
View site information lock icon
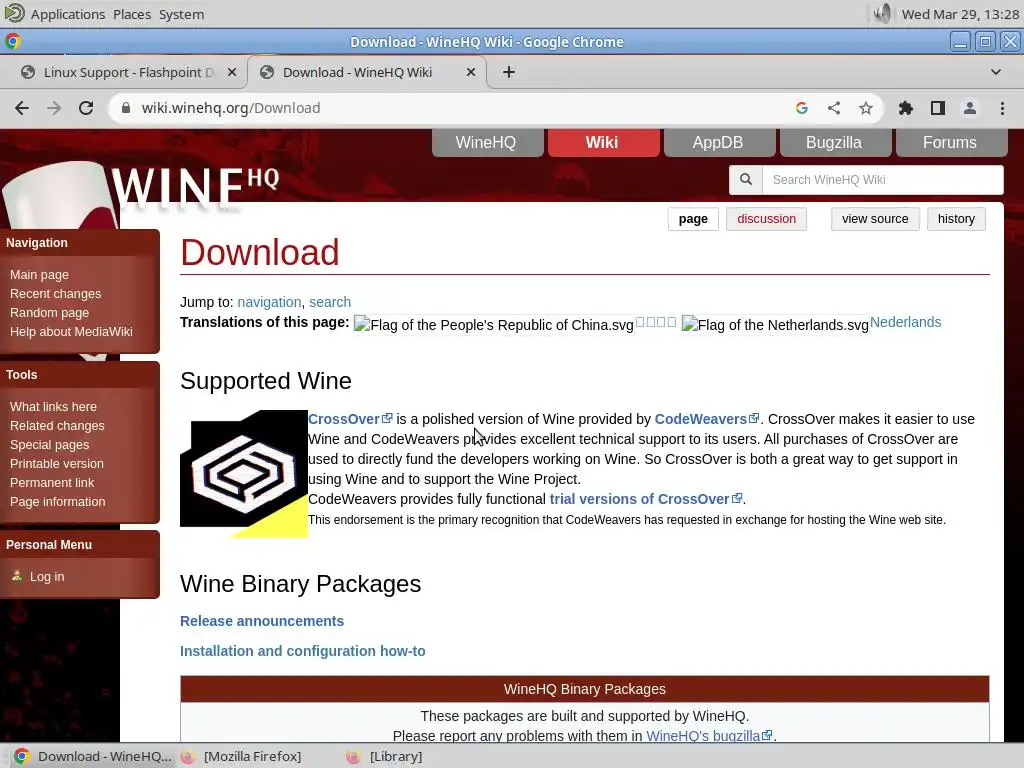[126, 108]
